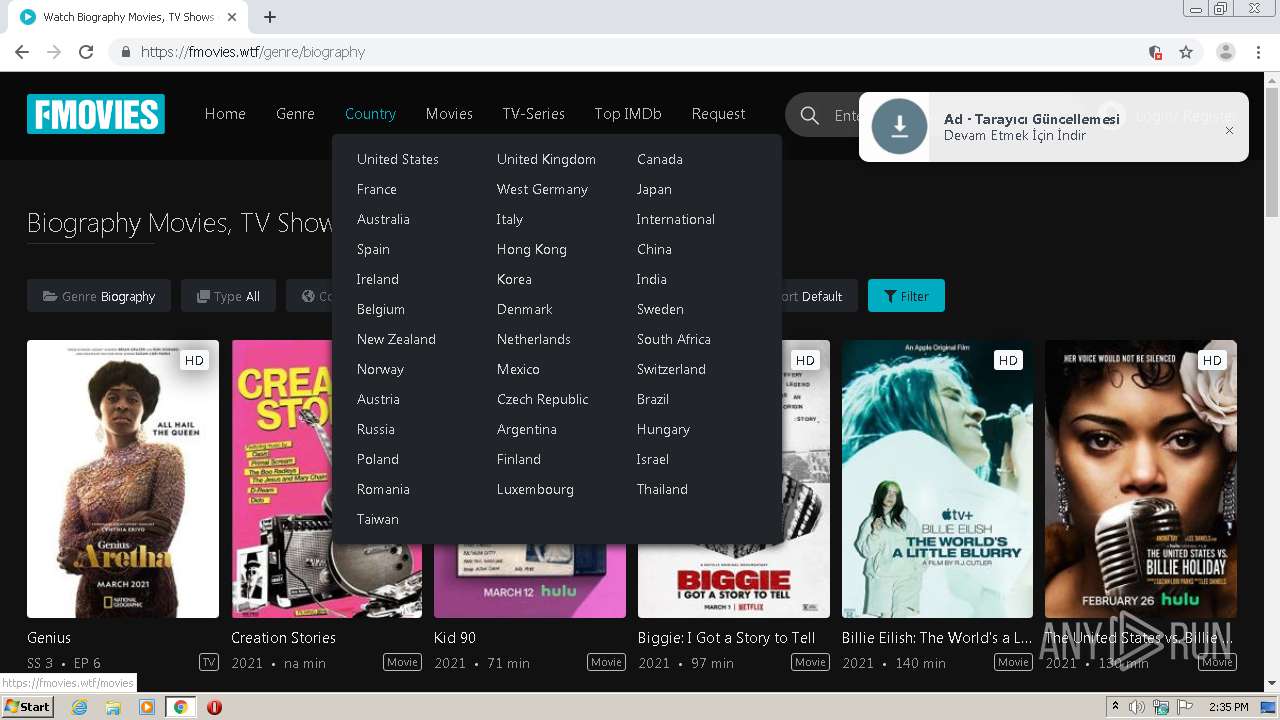1280x720 pixels.
Task: Click the taskbar clock showing 2:35 PM
Action: click(1228, 707)
